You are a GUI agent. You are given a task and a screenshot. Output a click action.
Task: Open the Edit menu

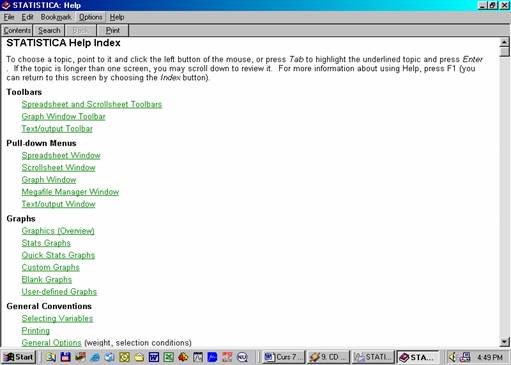pyautogui.click(x=27, y=17)
